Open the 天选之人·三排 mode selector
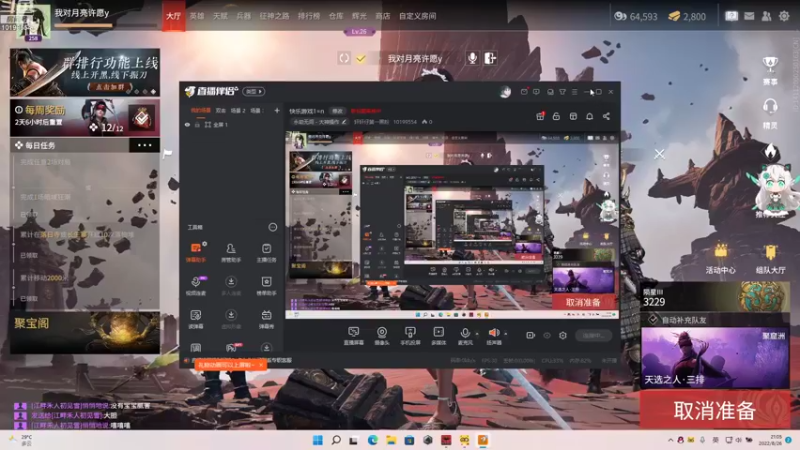Screen dimensions: 800x450 click(715, 358)
